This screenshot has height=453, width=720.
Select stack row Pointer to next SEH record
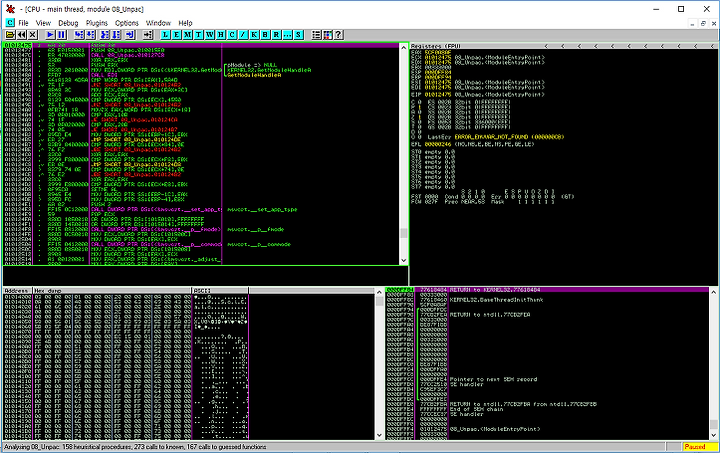[493, 379]
